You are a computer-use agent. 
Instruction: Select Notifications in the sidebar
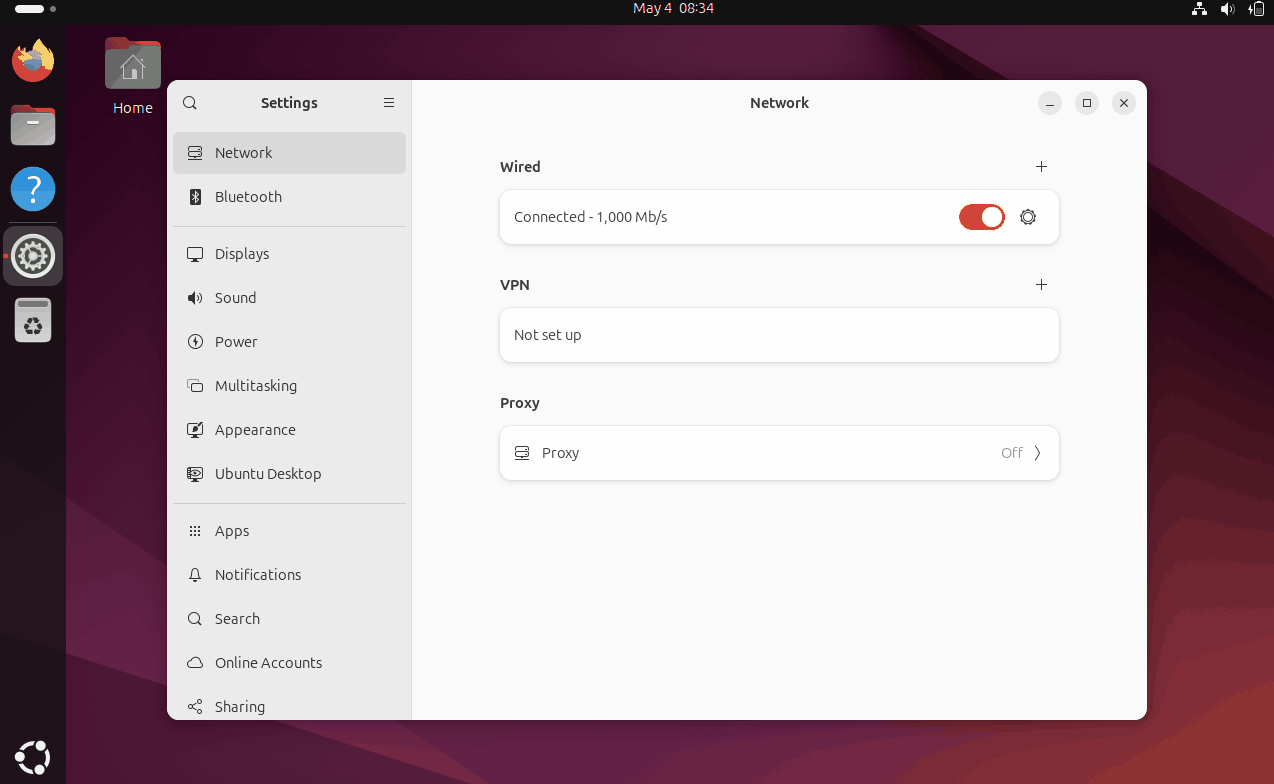pos(196,574)
